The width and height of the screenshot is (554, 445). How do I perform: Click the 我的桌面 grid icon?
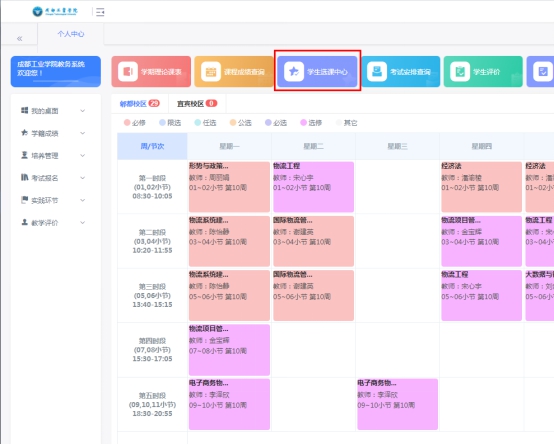24,110
